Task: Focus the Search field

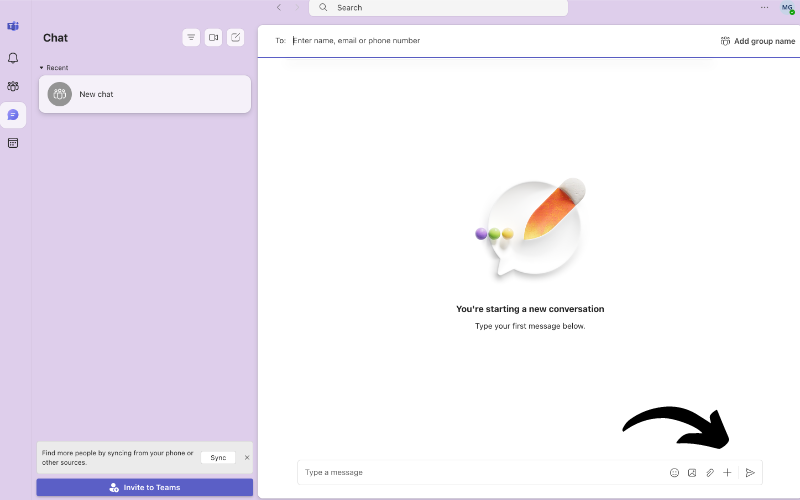Action: tap(438, 8)
